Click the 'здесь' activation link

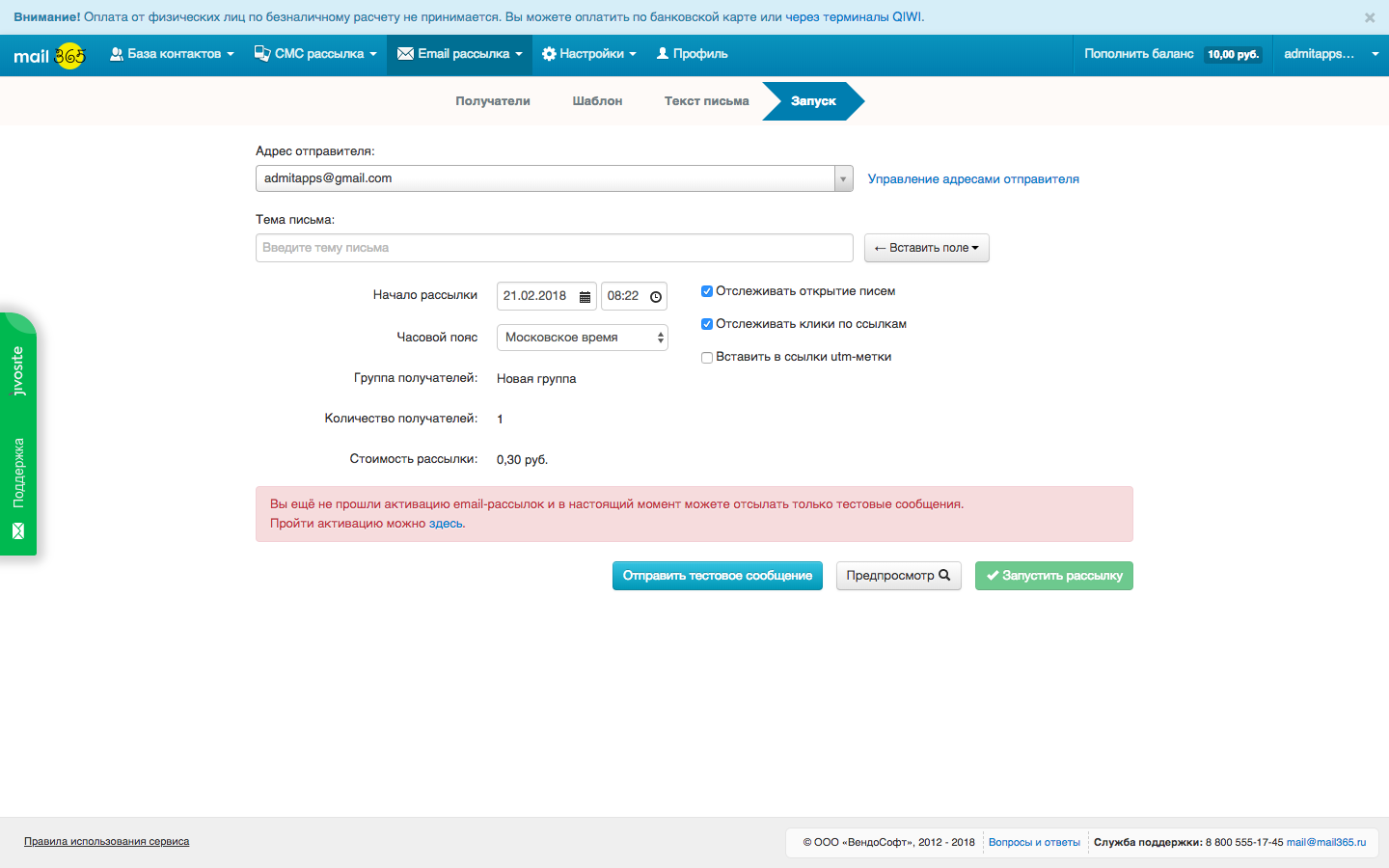click(x=446, y=524)
